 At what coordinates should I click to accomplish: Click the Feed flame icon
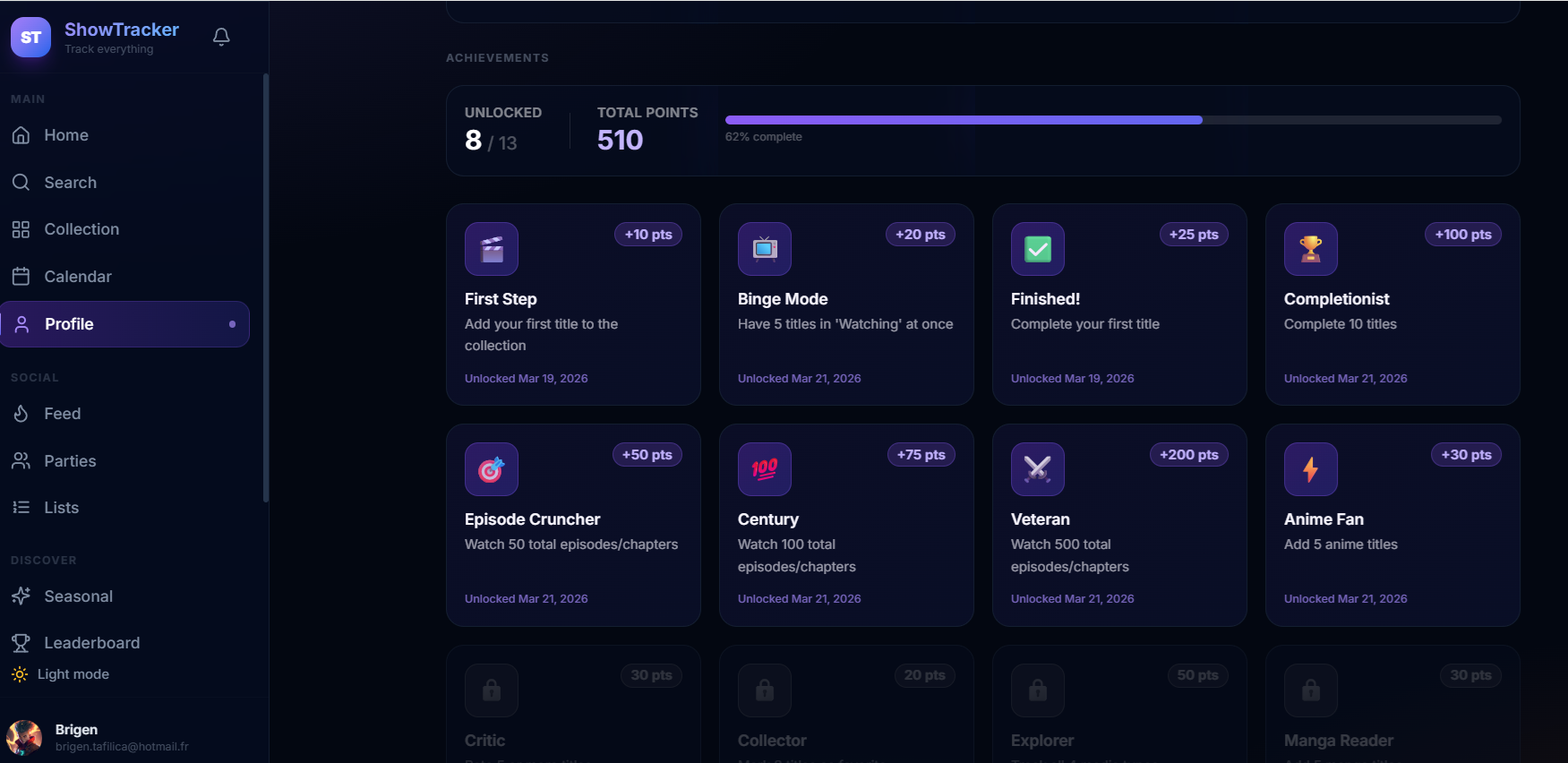coord(21,414)
